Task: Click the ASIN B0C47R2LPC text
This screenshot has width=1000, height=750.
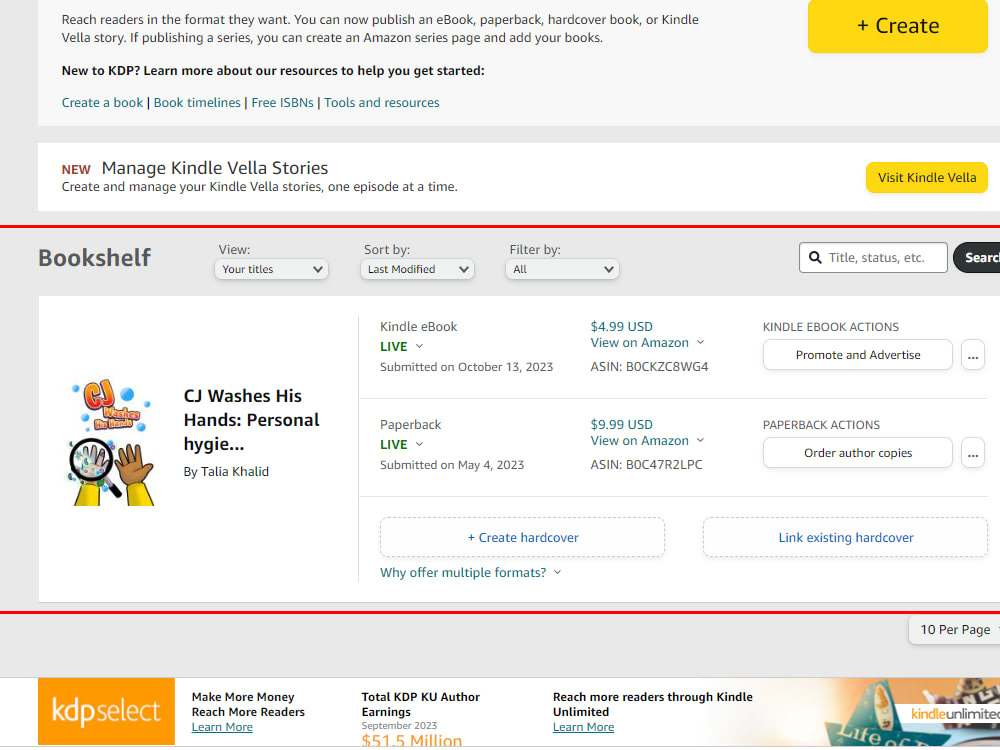Action: pyautogui.click(x=646, y=465)
